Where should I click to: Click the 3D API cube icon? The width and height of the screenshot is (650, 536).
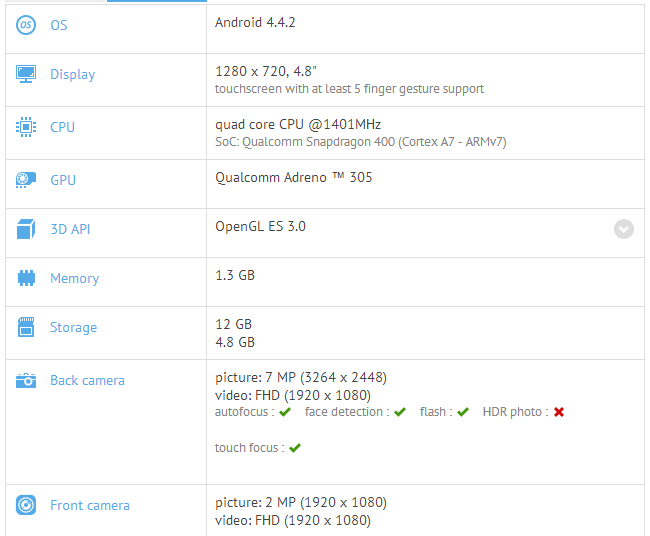(26, 229)
